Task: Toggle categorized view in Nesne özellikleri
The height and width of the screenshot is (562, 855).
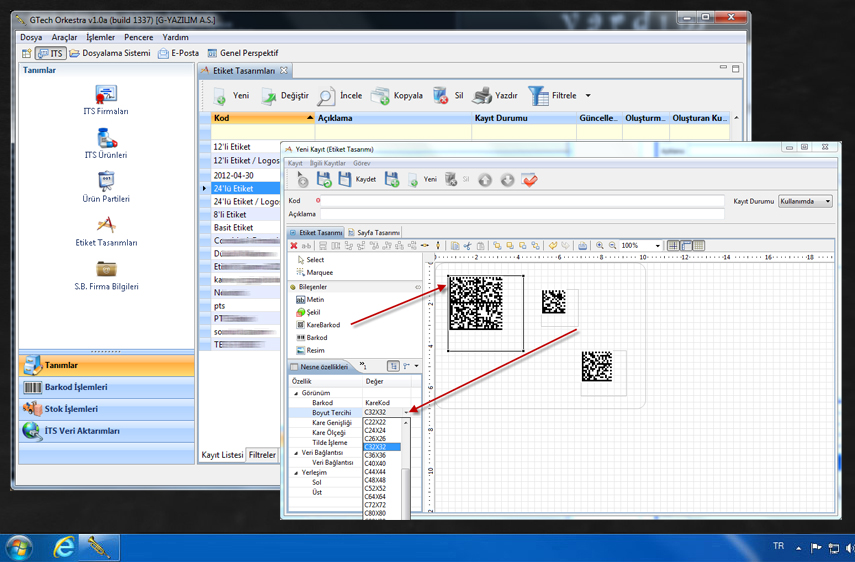Action: (393, 366)
